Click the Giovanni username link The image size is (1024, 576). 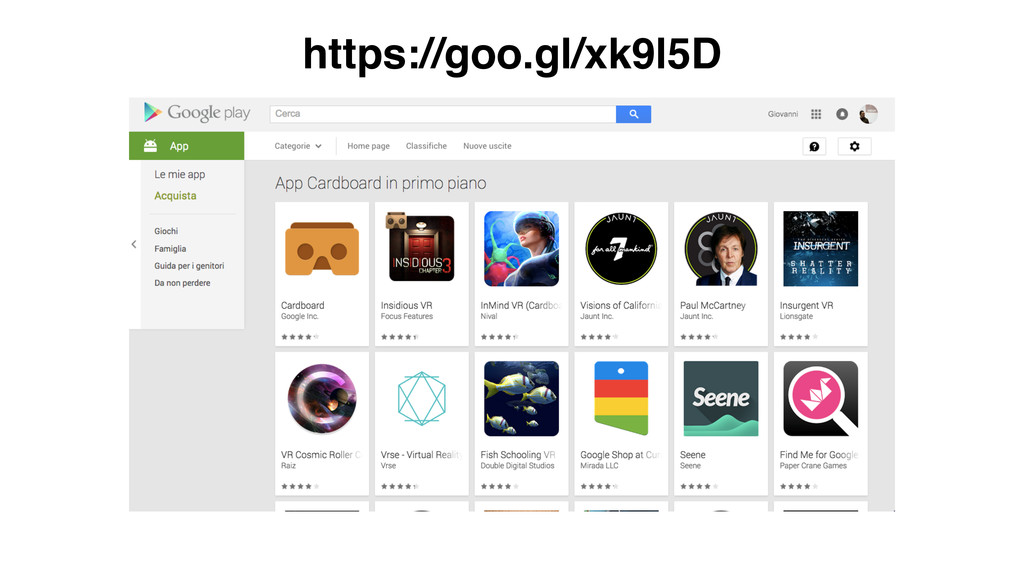pos(783,114)
